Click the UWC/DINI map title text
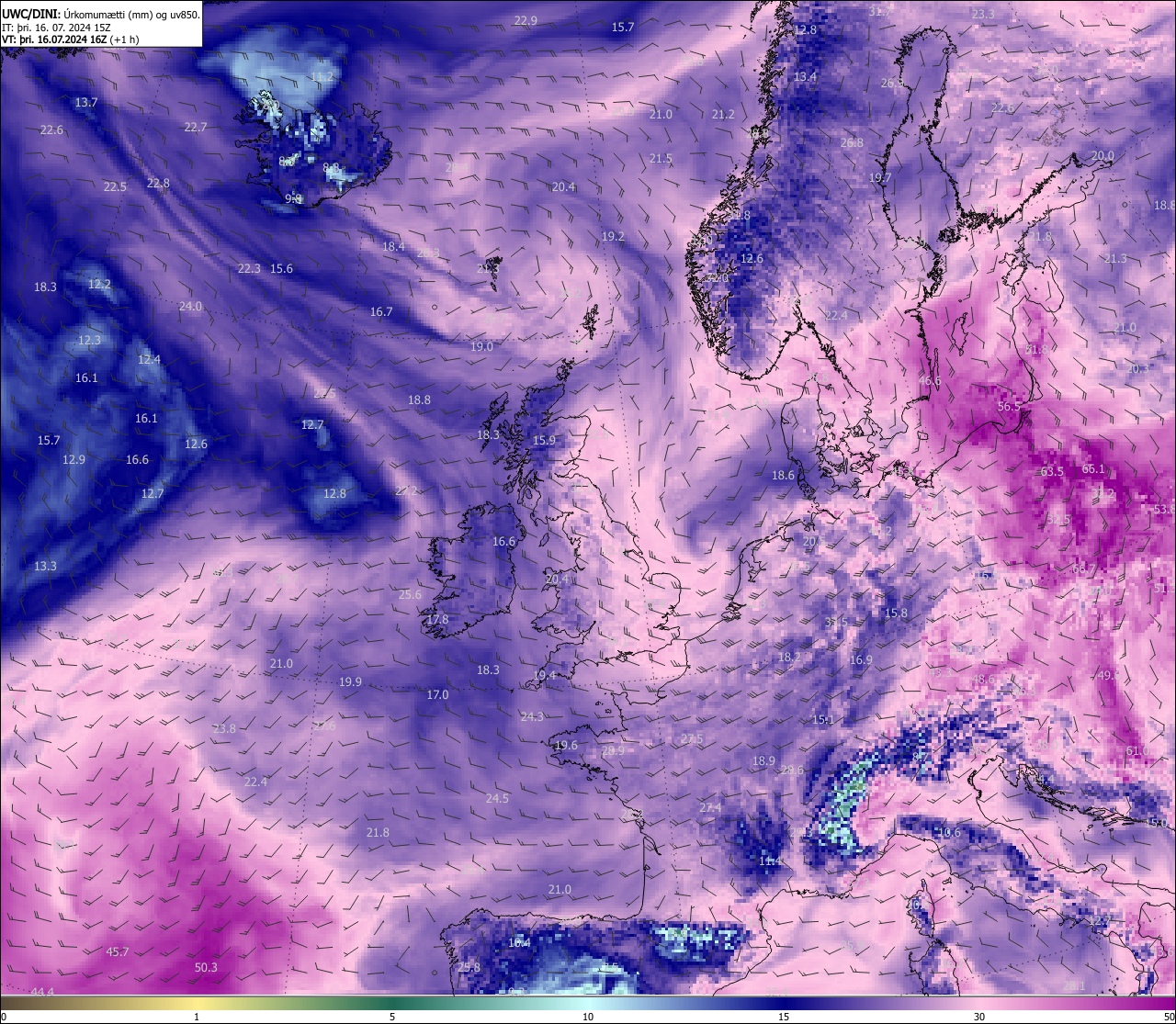 point(100,14)
